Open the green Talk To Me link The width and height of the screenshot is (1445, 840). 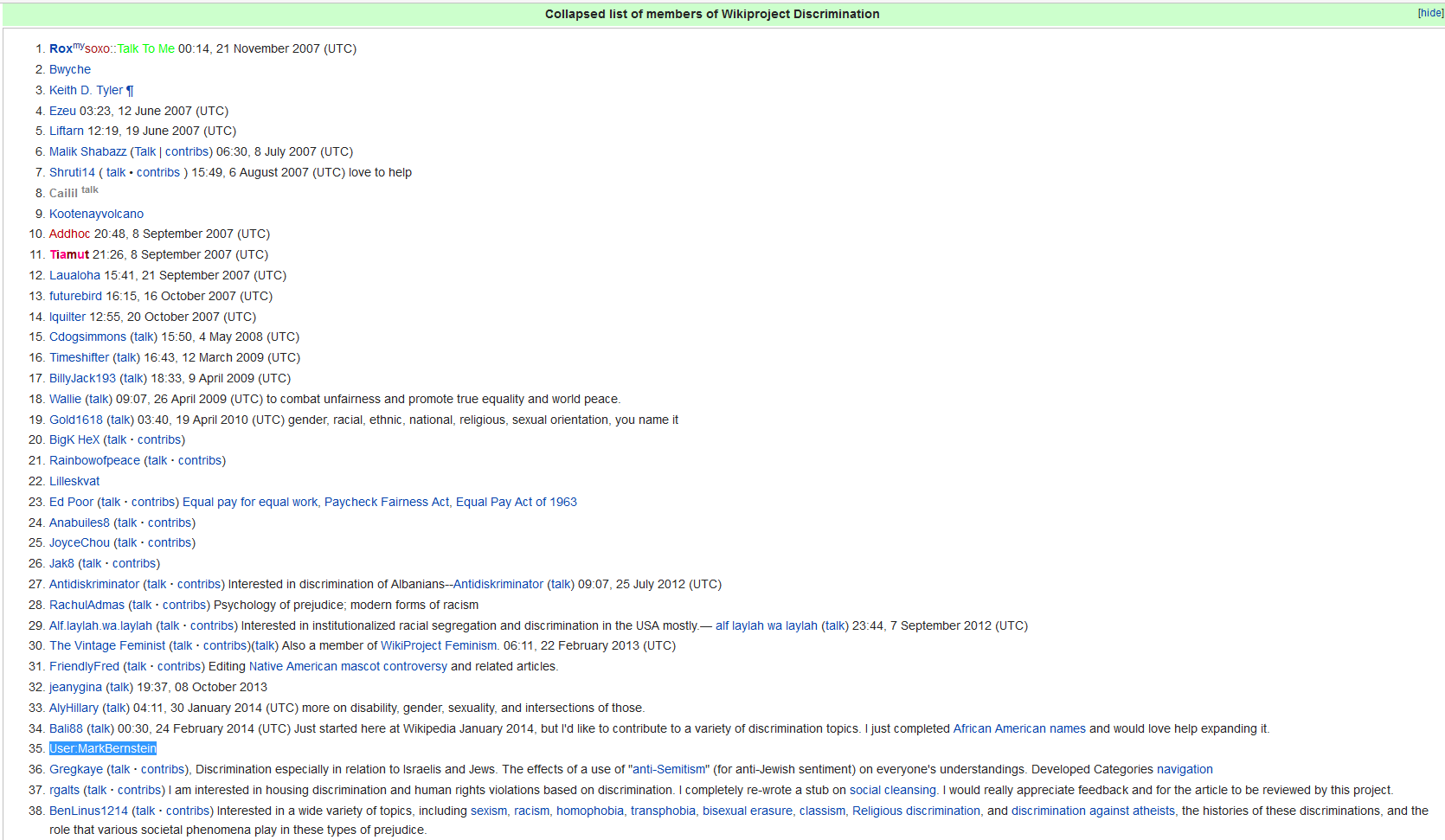click(146, 49)
